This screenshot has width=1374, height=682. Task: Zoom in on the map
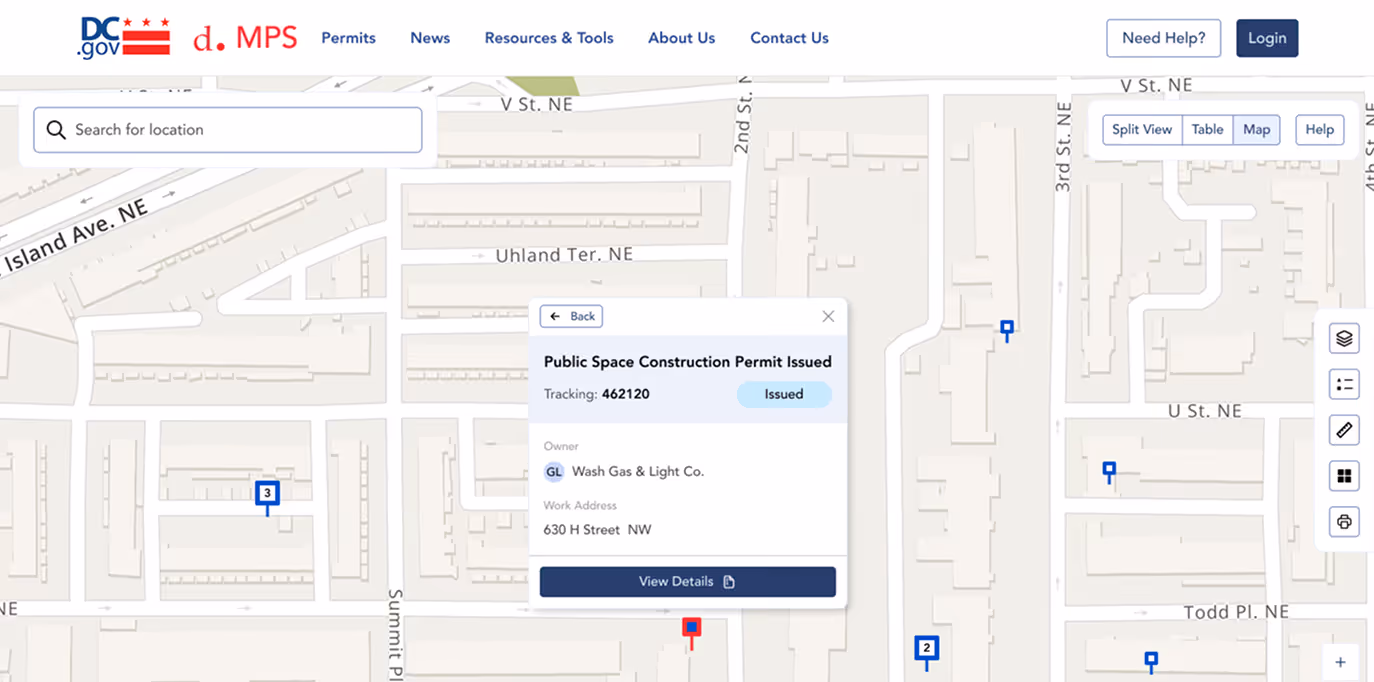[x=1340, y=662]
